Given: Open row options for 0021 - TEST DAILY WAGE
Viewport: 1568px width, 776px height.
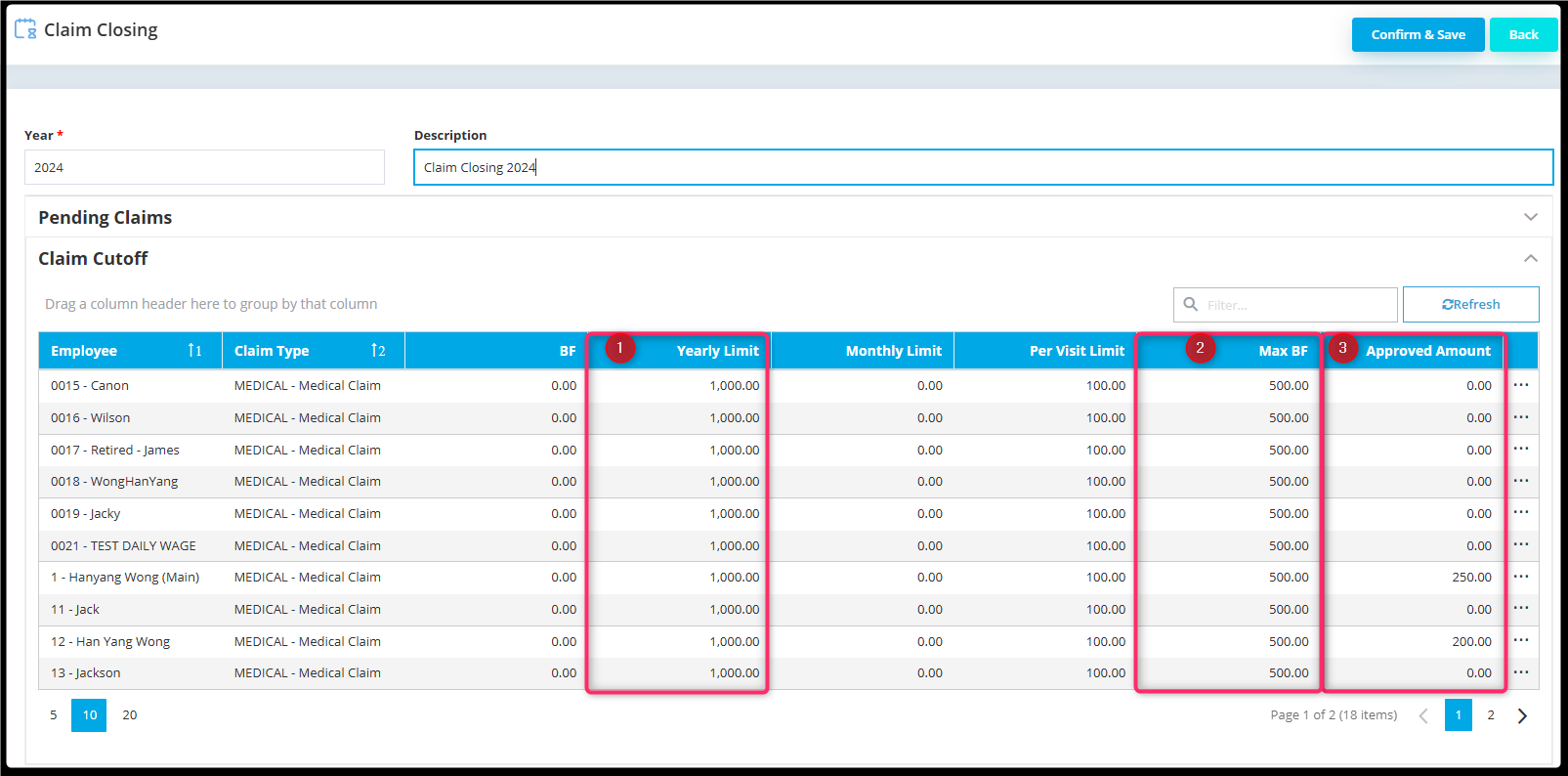Looking at the screenshot, I should (1521, 545).
